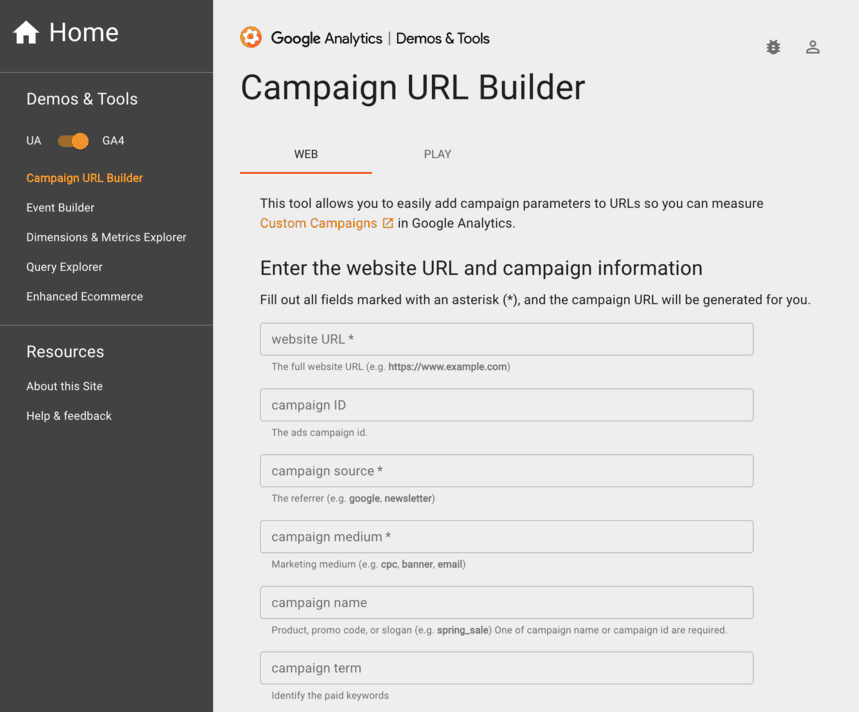Open About this Site link
859x712 pixels.
pyautogui.click(x=64, y=386)
